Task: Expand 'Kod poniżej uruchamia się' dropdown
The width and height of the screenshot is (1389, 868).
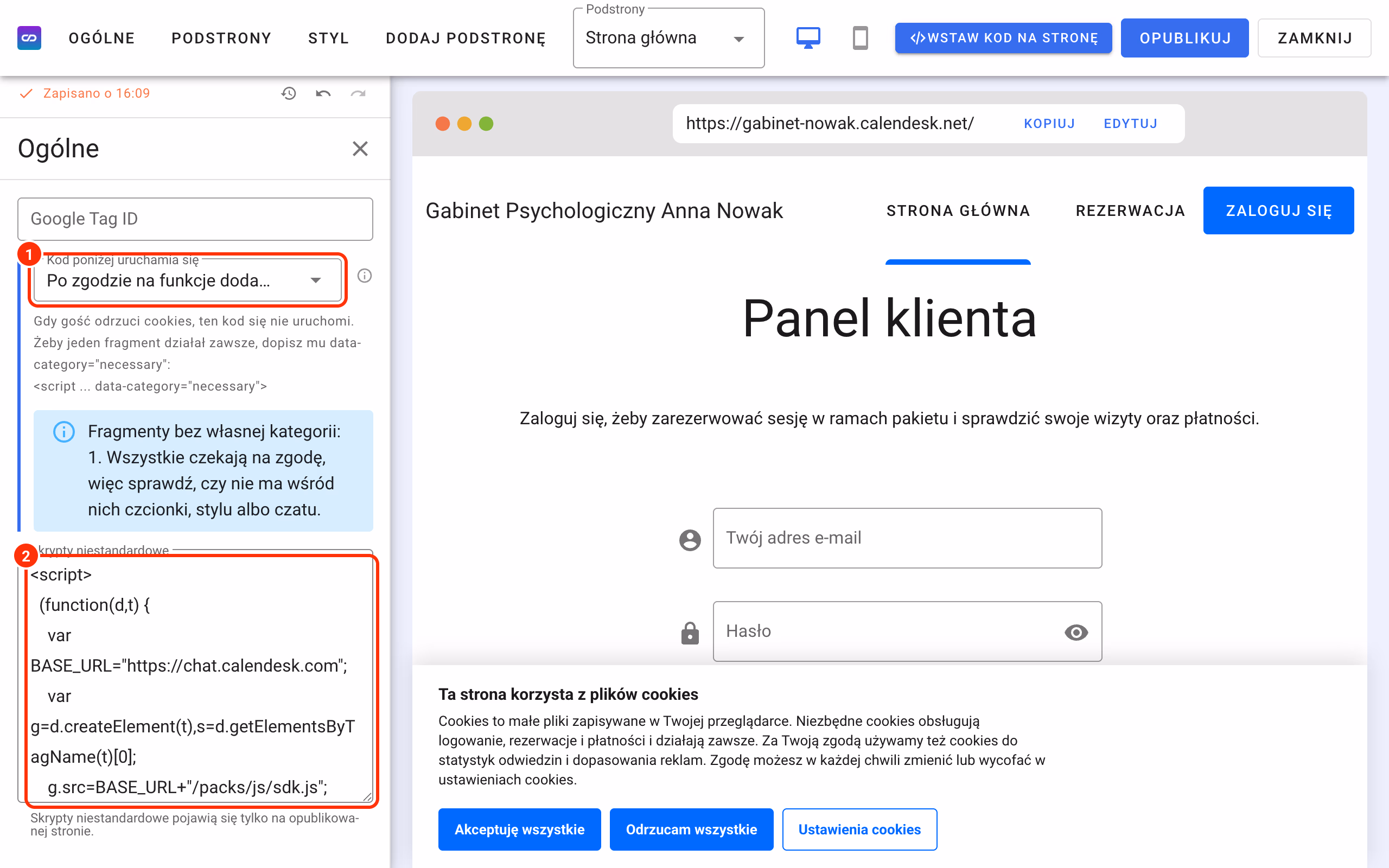Action: coord(187,280)
